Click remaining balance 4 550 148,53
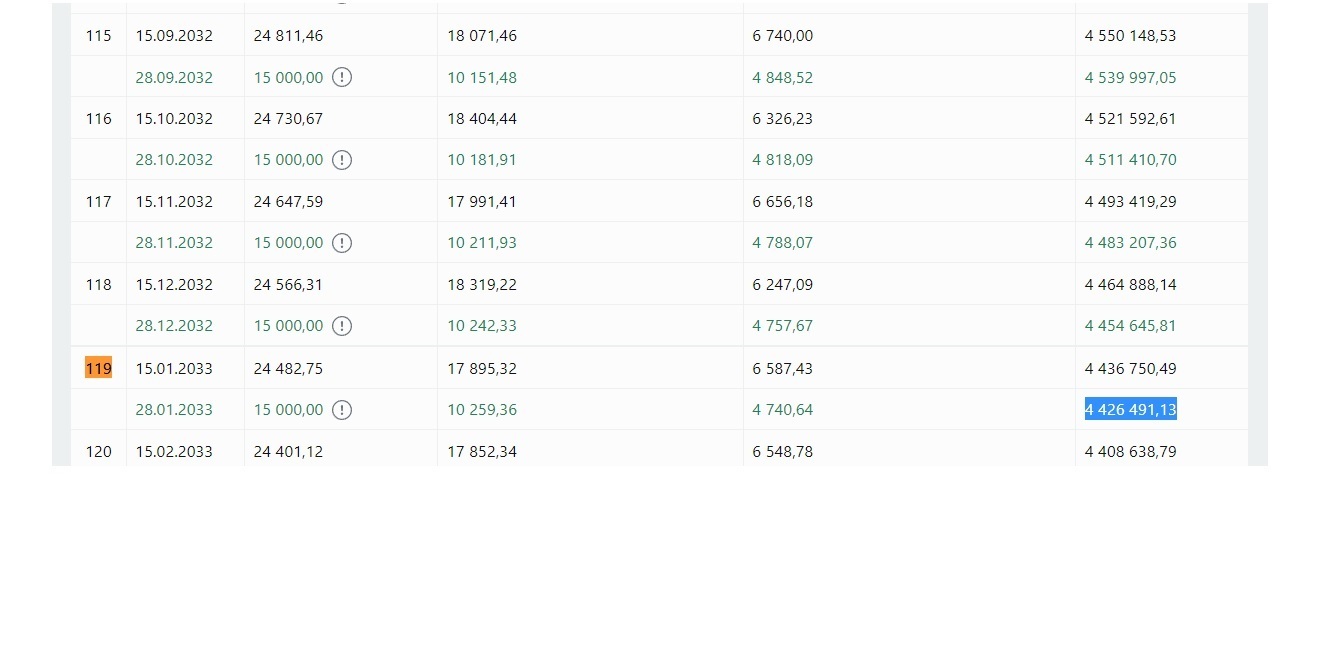This screenshot has width=1320, height=648. point(1130,36)
